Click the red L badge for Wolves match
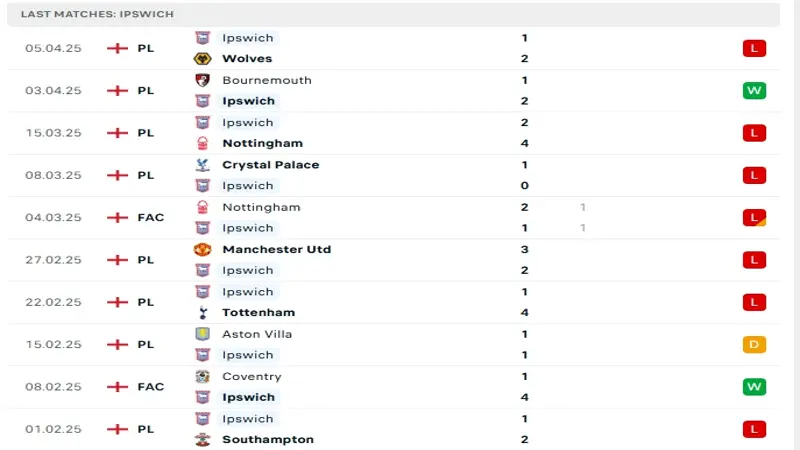Image resolution: width=800 pixels, height=450 pixels. point(754,48)
